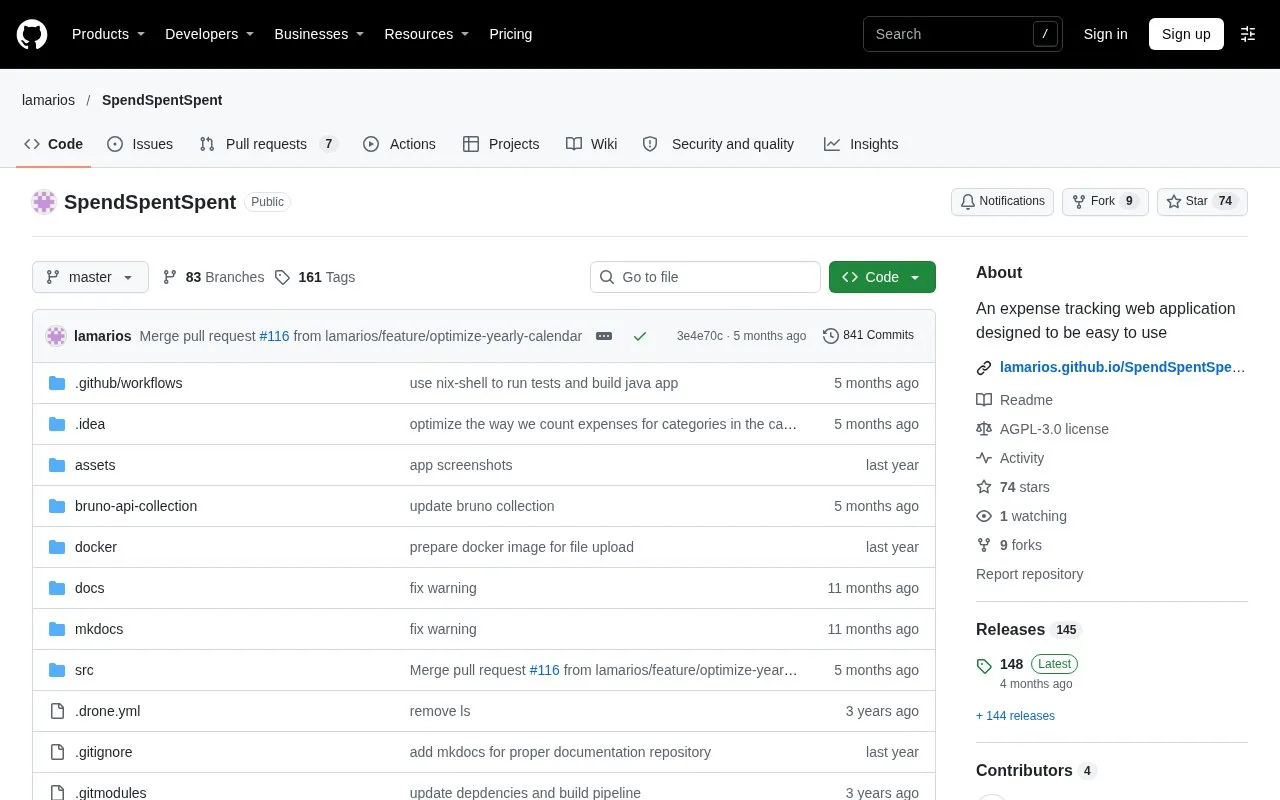
Task: Click the commit status check mark
Action: [x=640, y=336]
